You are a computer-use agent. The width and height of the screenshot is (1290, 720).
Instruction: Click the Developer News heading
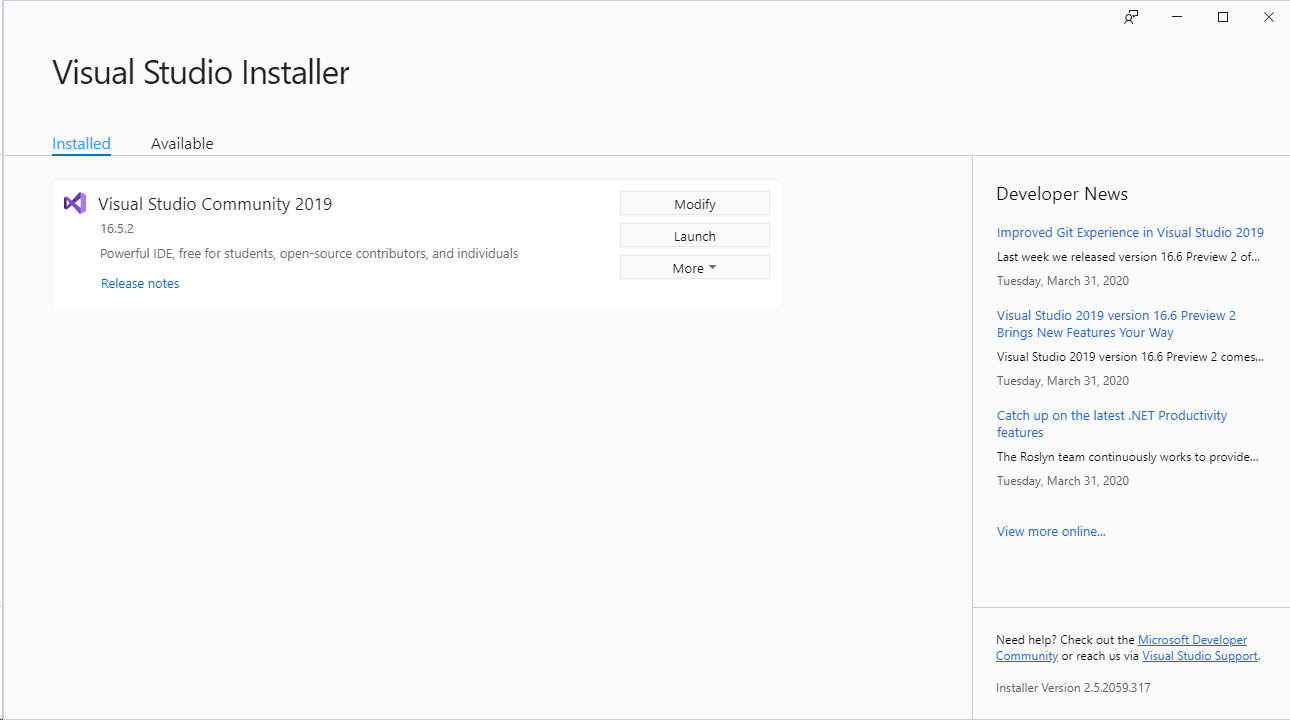point(1062,194)
